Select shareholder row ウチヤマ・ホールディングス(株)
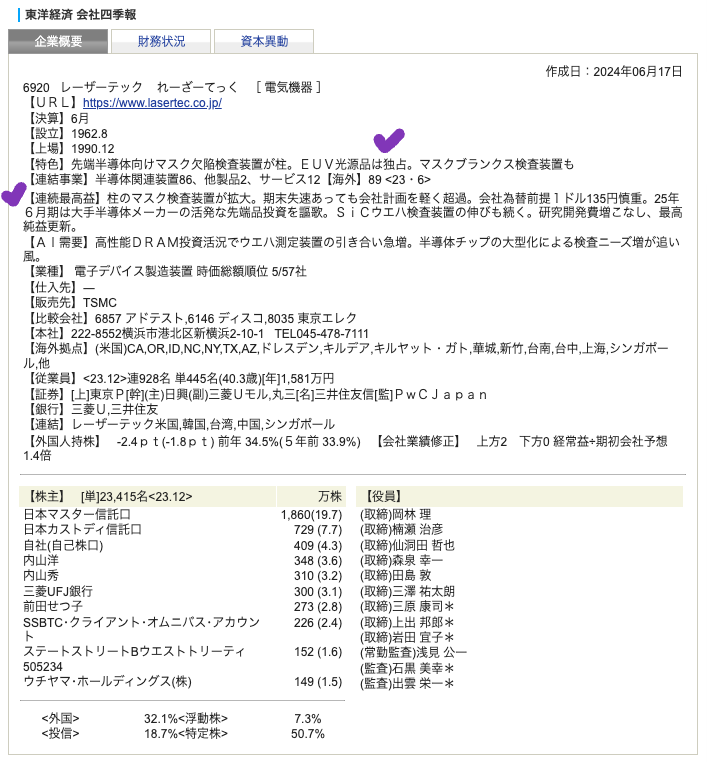707x762 pixels. [x=107, y=681]
